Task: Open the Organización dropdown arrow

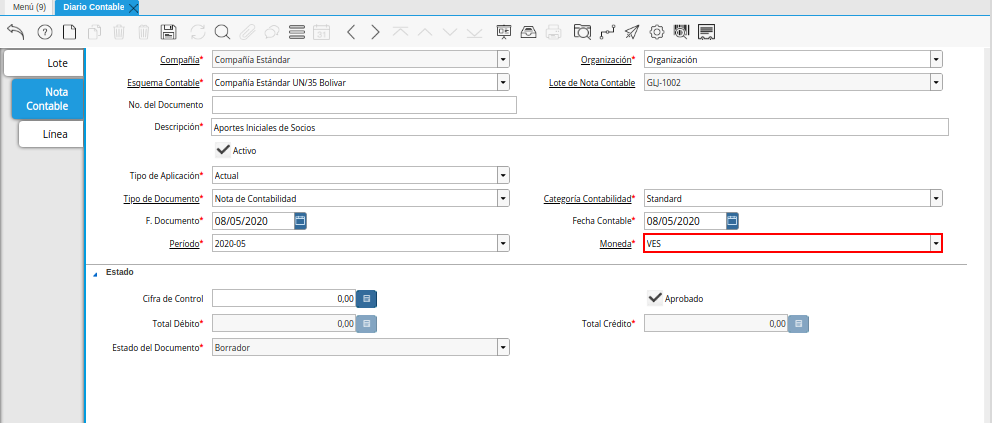Action: coord(936,60)
